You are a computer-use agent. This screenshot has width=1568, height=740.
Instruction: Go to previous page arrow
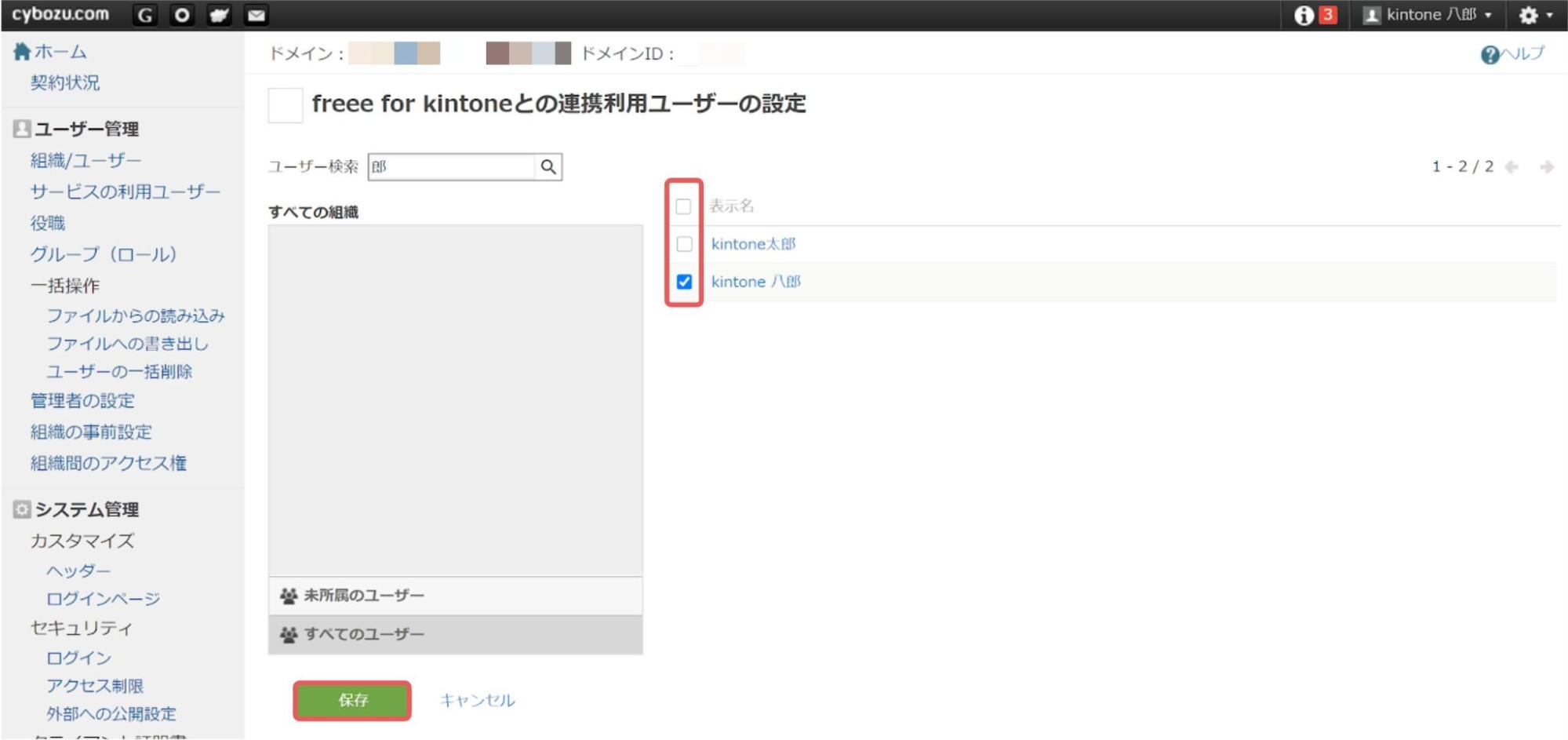coord(1512,166)
